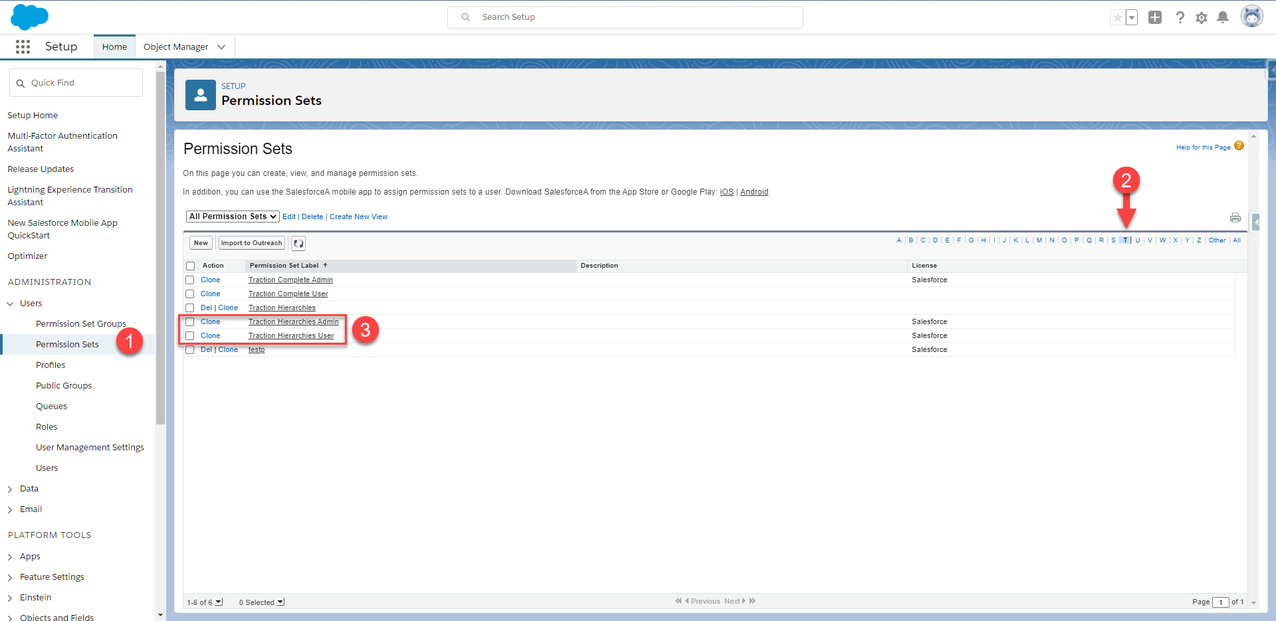Open the Setup gear icon
This screenshot has height=621, width=1276.
point(1201,17)
